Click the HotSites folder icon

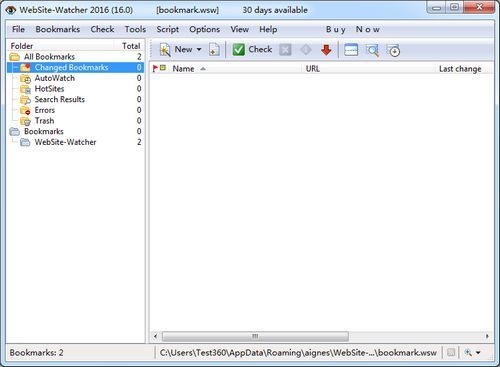(25, 89)
